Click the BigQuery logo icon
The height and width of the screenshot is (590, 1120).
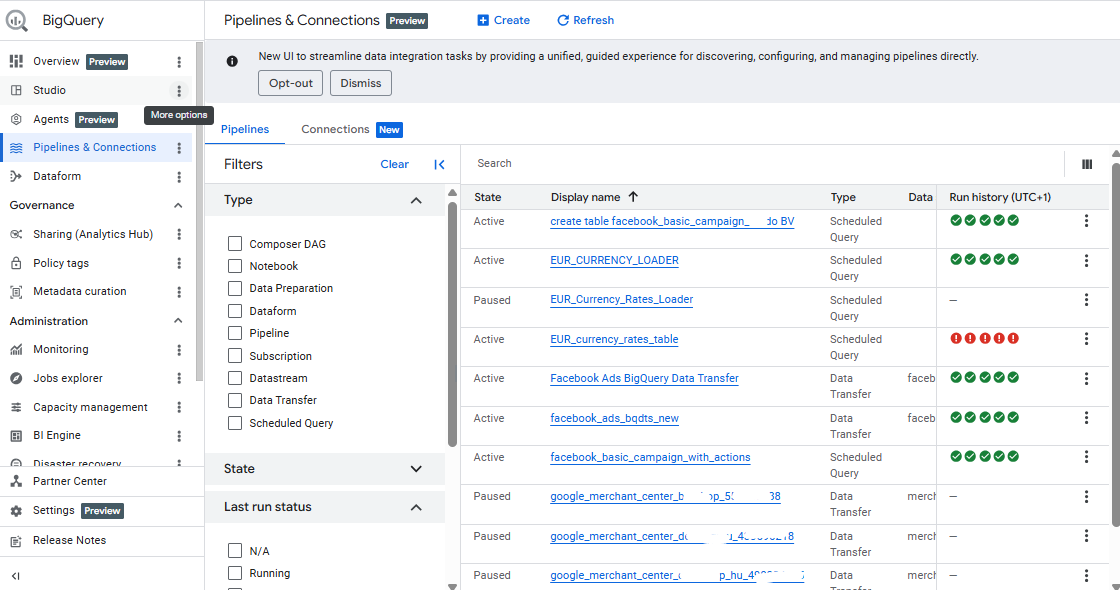pos(16,21)
